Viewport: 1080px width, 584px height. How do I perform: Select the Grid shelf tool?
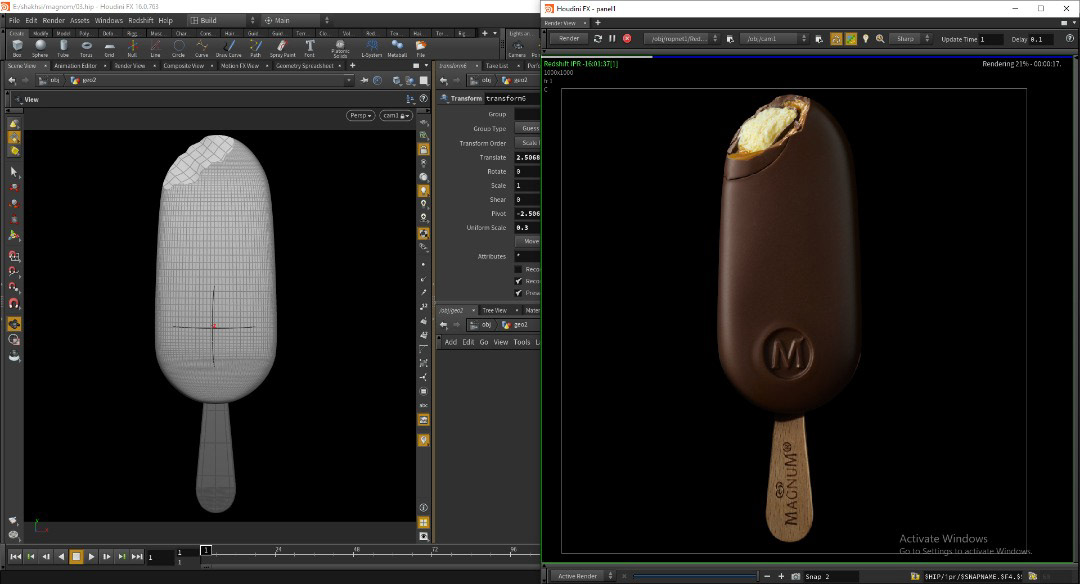110,48
